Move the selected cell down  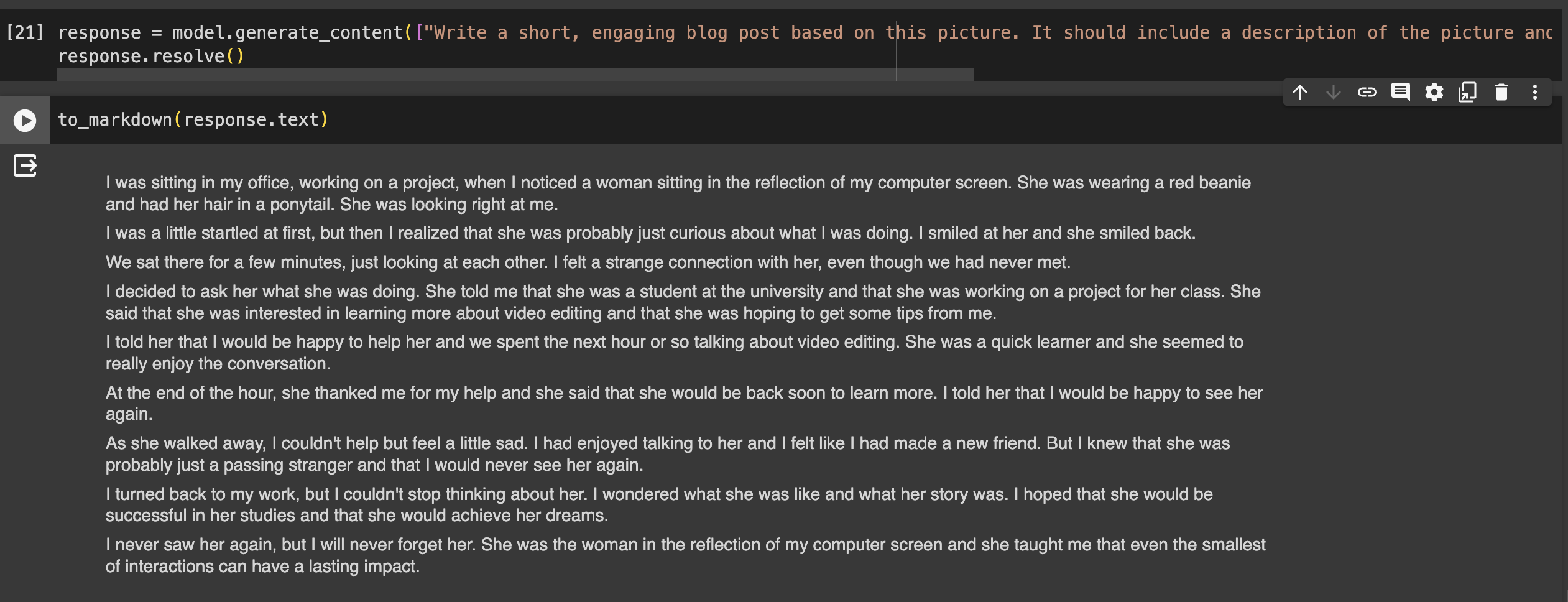1333,93
